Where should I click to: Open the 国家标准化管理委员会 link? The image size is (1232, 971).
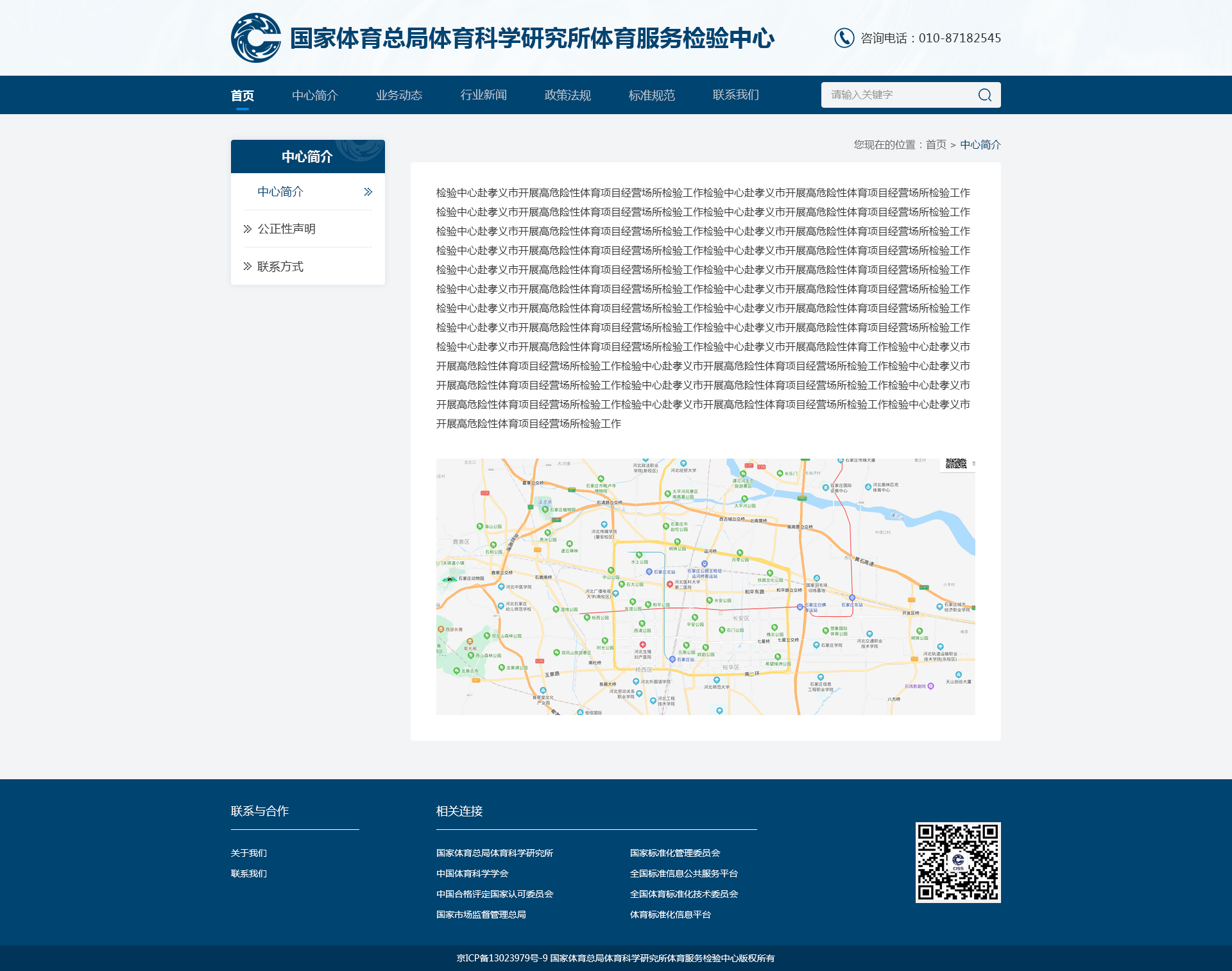(674, 853)
